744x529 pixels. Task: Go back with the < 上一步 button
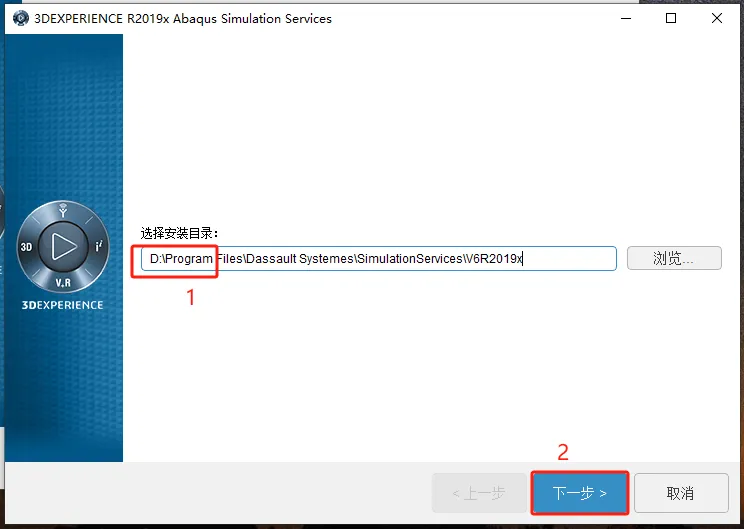coord(479,493)
